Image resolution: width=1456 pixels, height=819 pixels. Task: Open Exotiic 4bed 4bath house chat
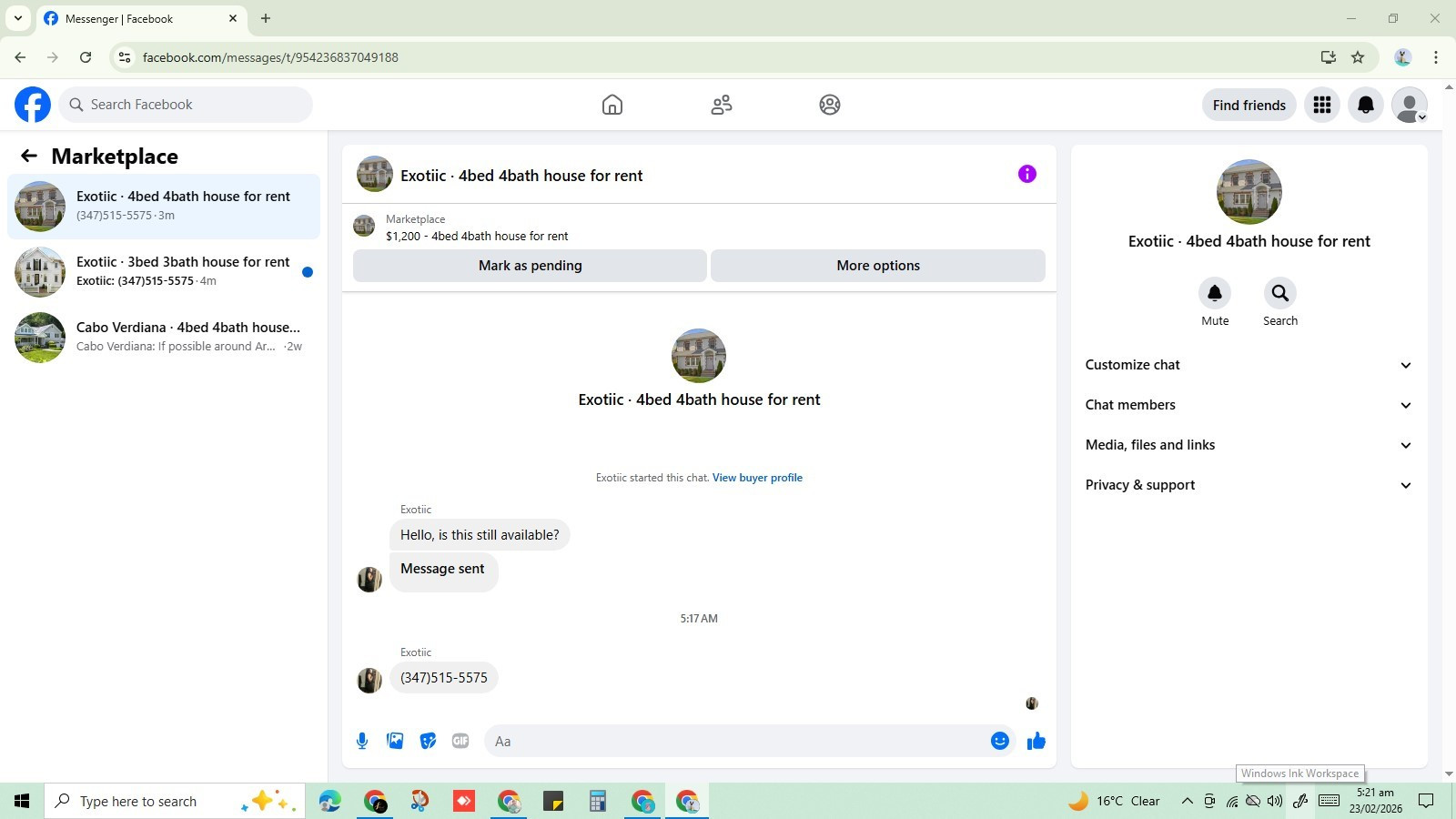[x=164, y=207]
